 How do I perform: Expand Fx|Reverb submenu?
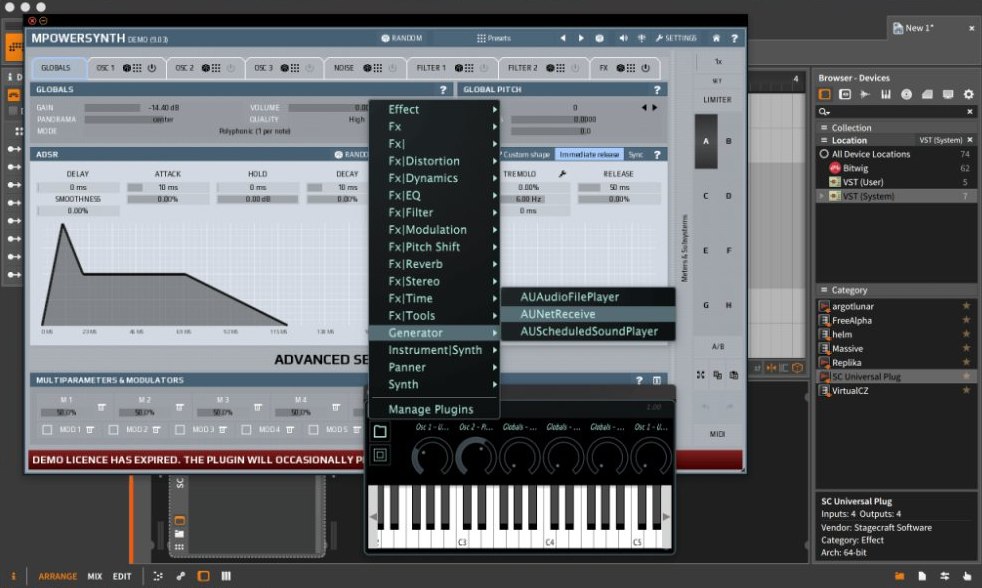[x=433, y=264]
